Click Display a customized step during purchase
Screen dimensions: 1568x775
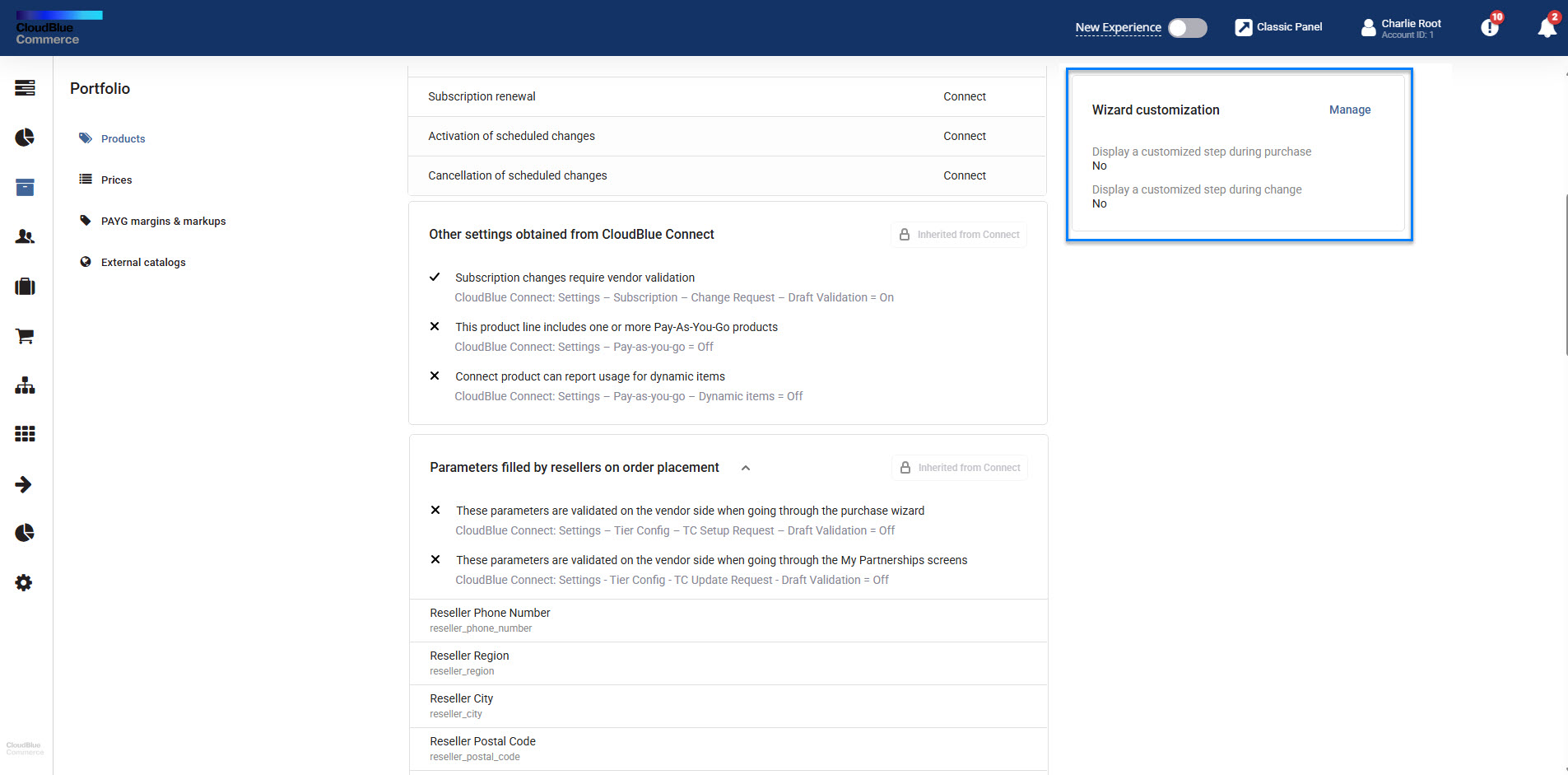pos(1202,152)
